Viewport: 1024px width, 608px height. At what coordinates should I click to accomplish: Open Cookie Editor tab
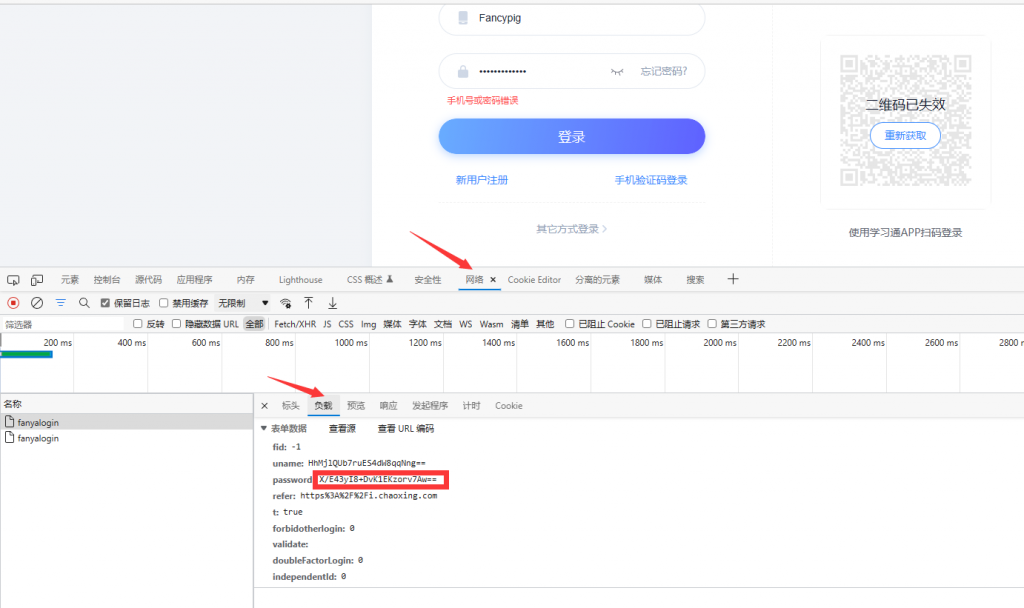tap(534, 280)
